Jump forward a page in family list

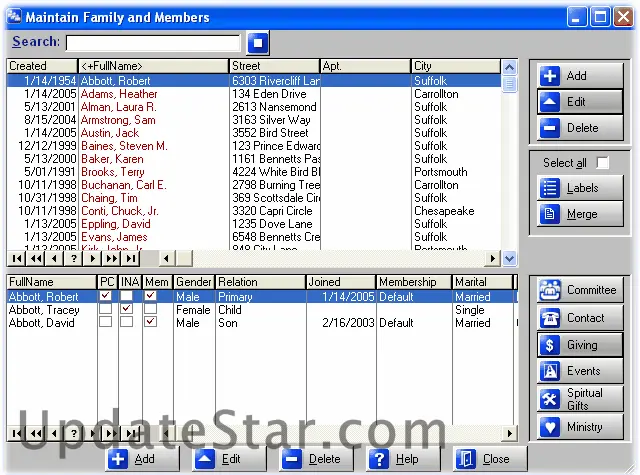coord(111,258)
